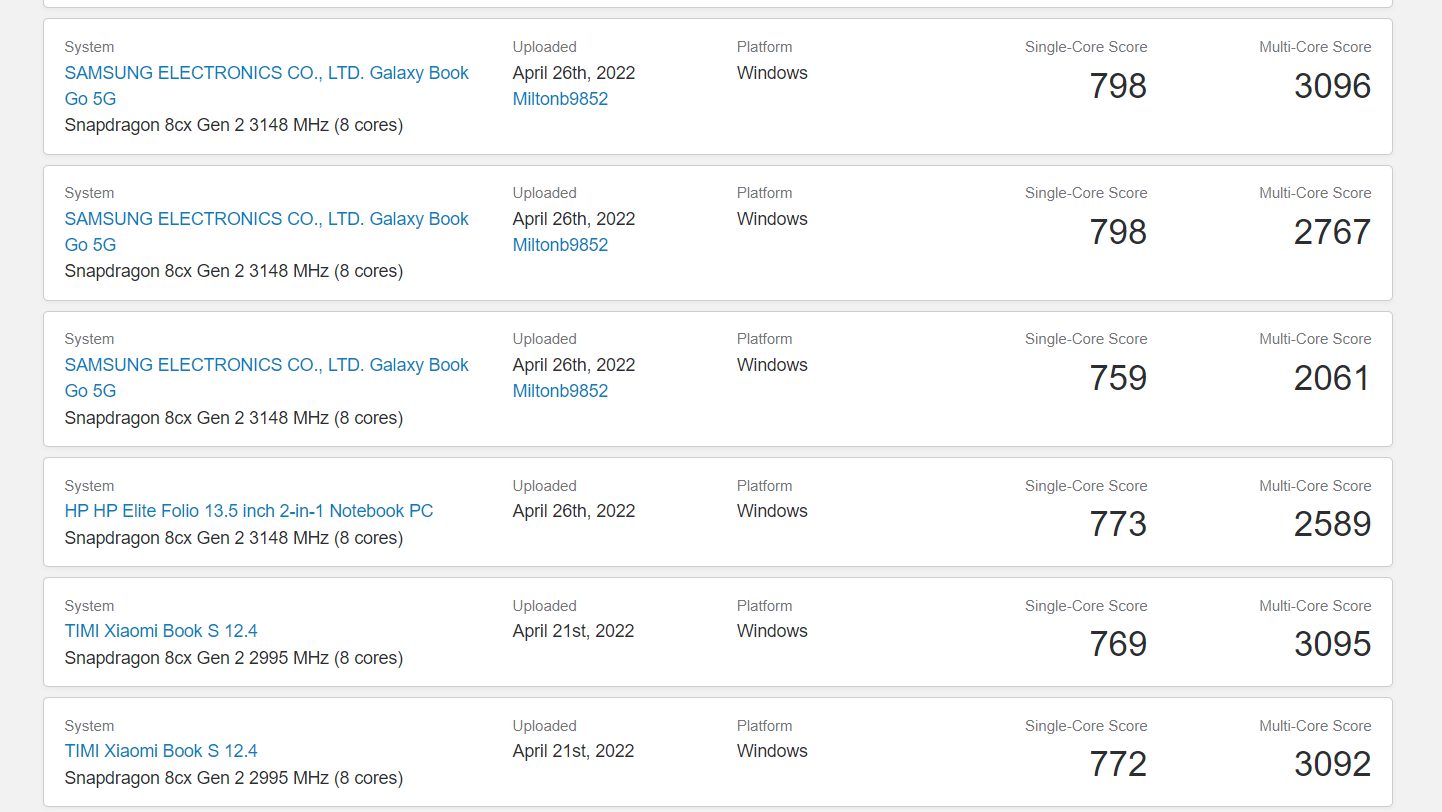This screenshot has width=1442, height=812.
Task: Open Xiaomi Book S 12.4 result scoring 3095
Action: [161, 631]
